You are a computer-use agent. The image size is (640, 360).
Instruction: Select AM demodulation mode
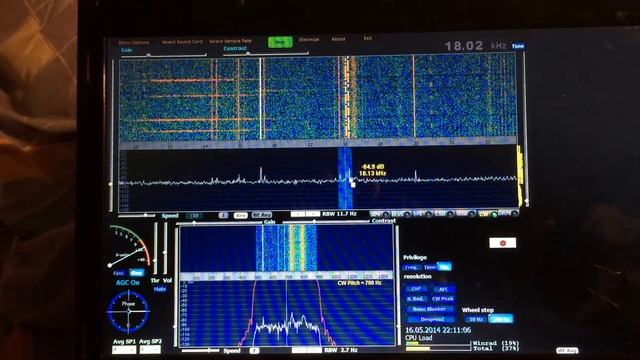pyautogui.click(x=379, y=213)
